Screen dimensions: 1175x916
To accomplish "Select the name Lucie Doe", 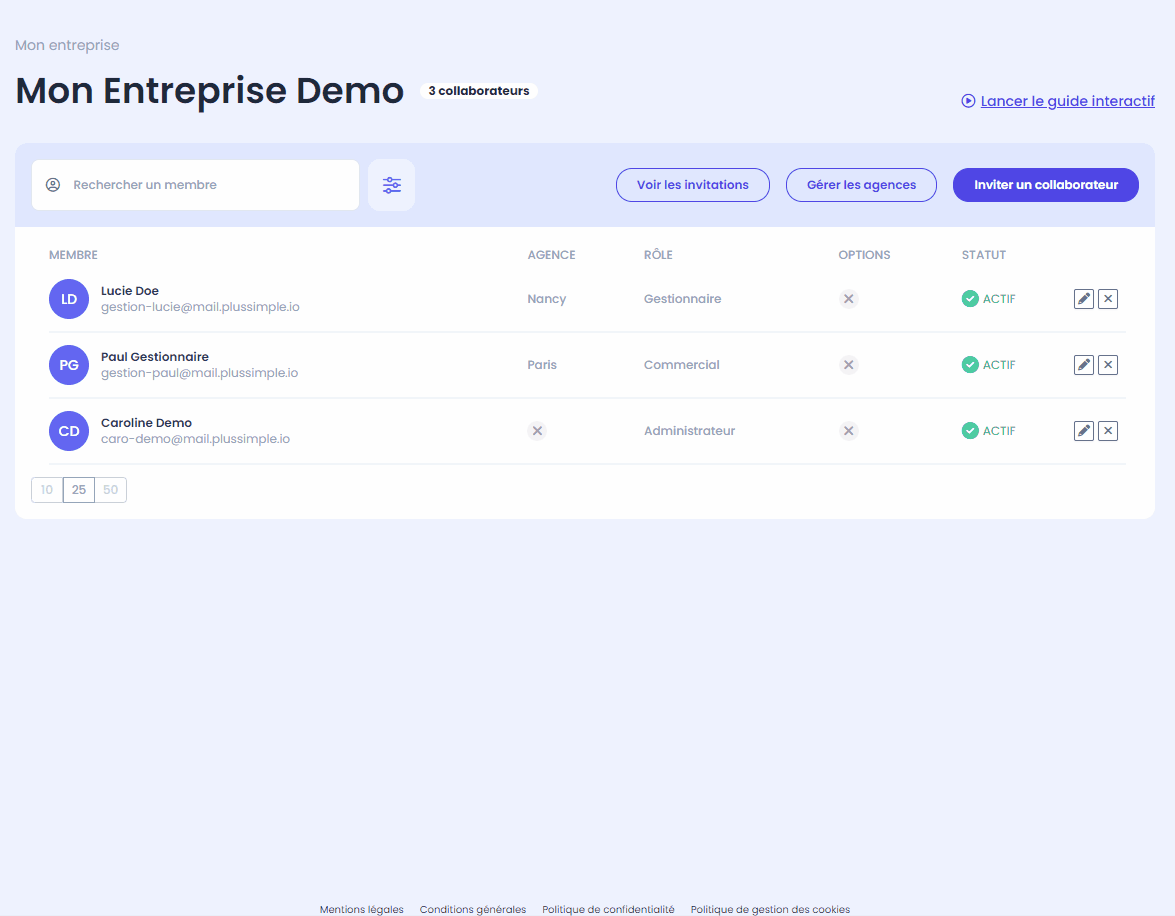I will coord(130,291).
